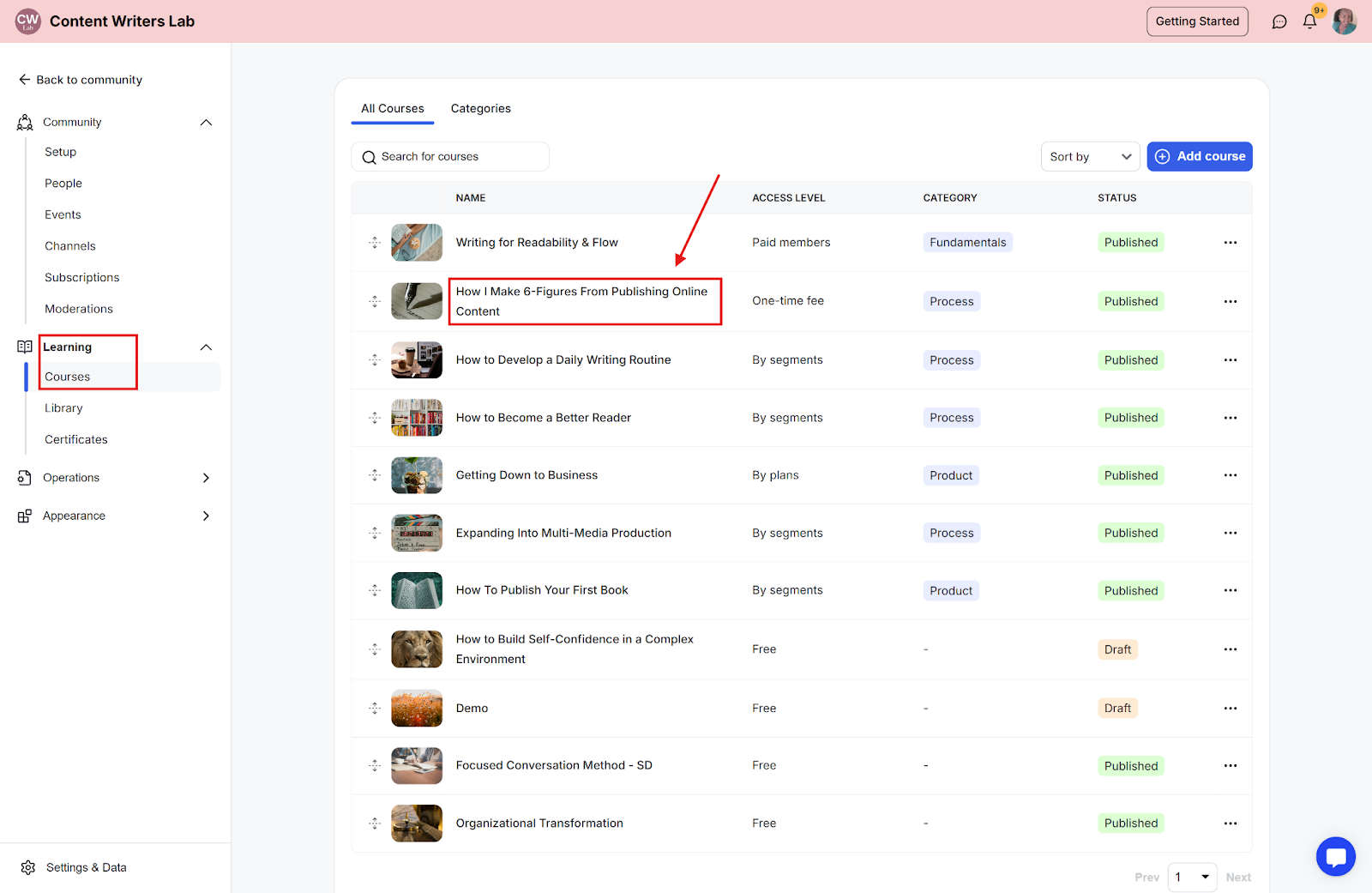Viewport: 1372px width, 893px height.
Task: Expand the Operations sidebar section
Action: click(206, 478)
